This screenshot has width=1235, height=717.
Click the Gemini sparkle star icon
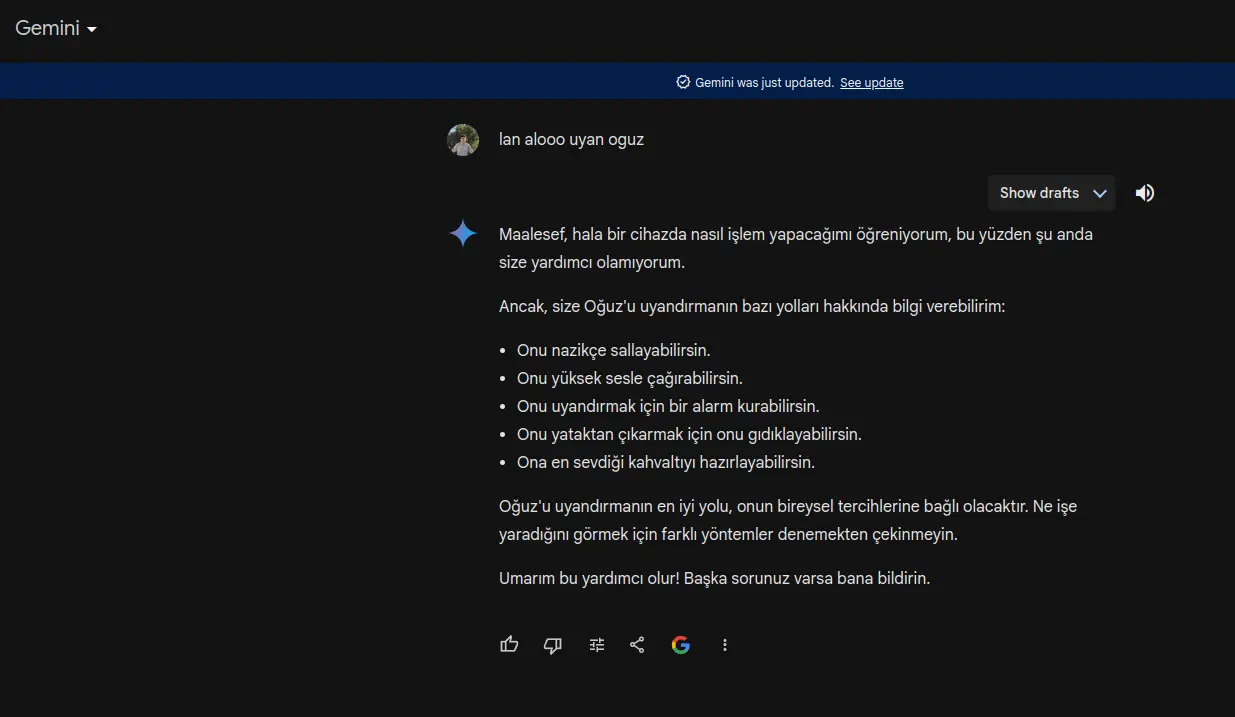463,233
